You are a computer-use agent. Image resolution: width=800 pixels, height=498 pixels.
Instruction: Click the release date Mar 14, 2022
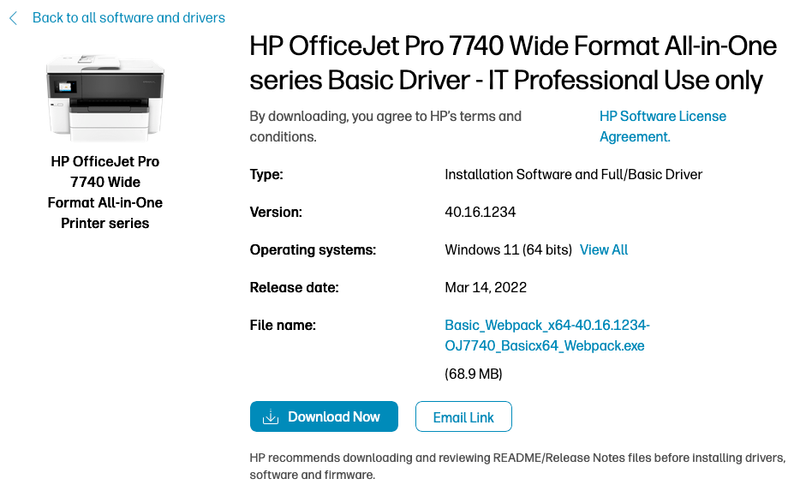pos(485,288)
